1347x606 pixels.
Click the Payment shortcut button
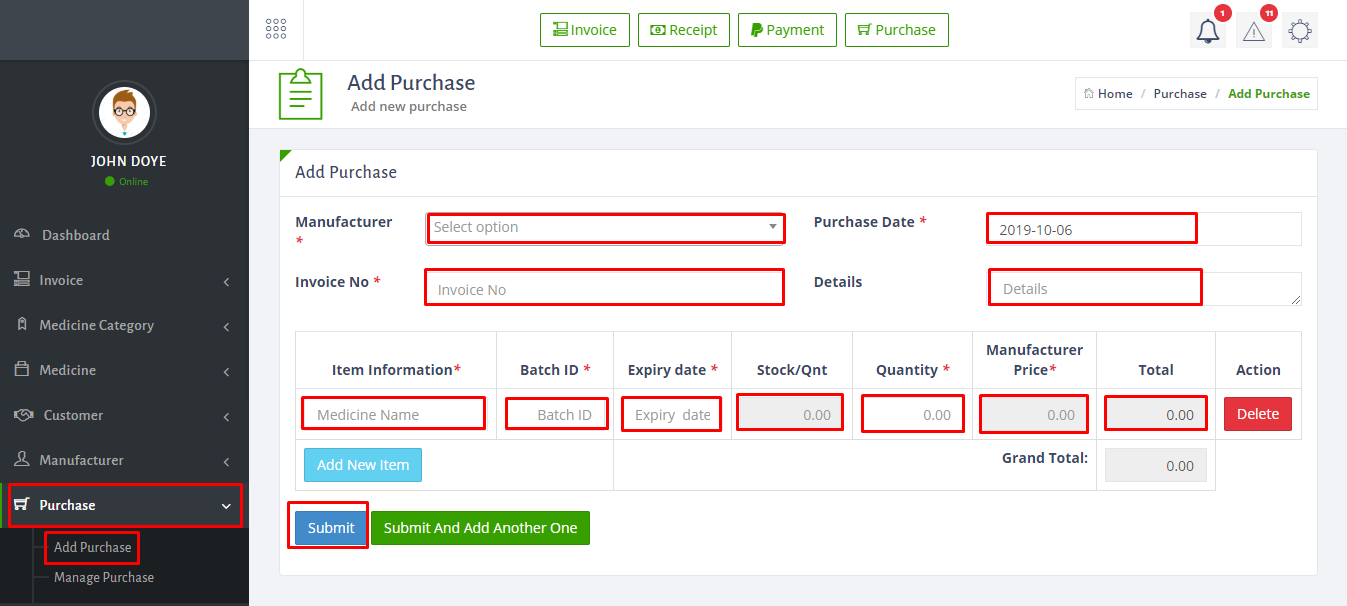point(787,30)
